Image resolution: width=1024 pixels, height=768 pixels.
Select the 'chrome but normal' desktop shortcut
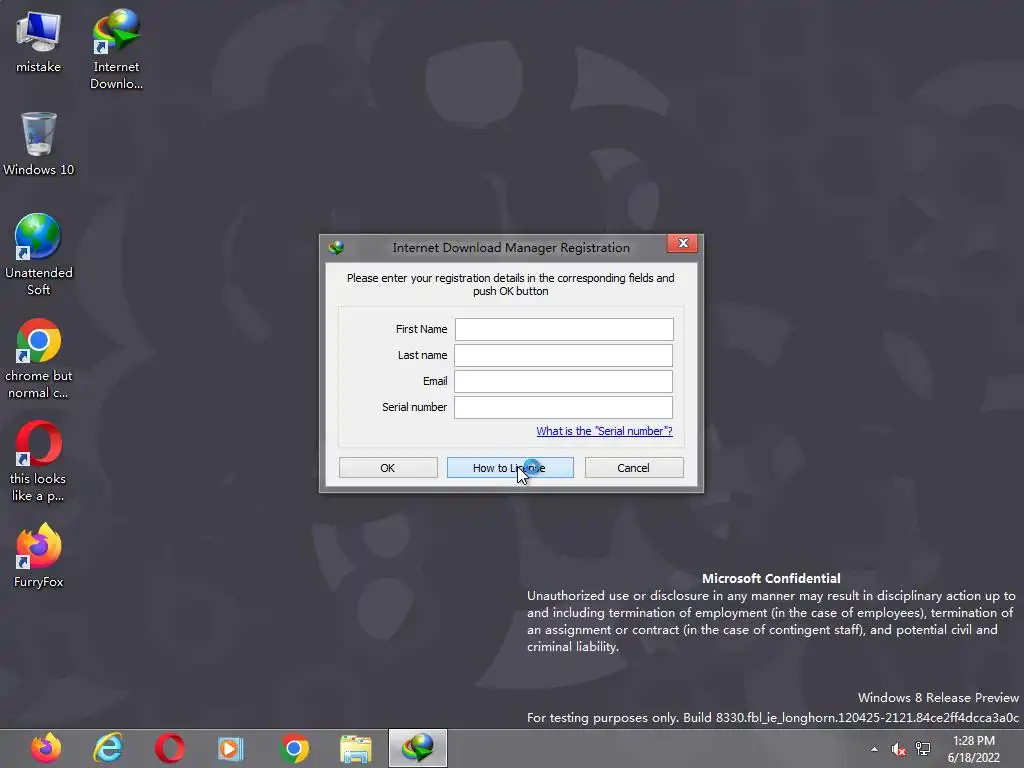(x=39, y=358)
